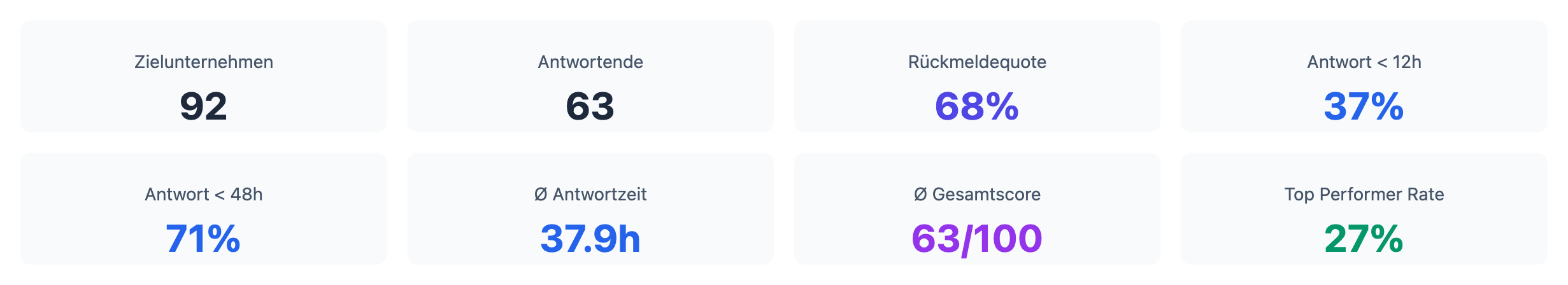
Task: Select the value 92 under Zielunternehmen
Action: click(x=204, y=106)
